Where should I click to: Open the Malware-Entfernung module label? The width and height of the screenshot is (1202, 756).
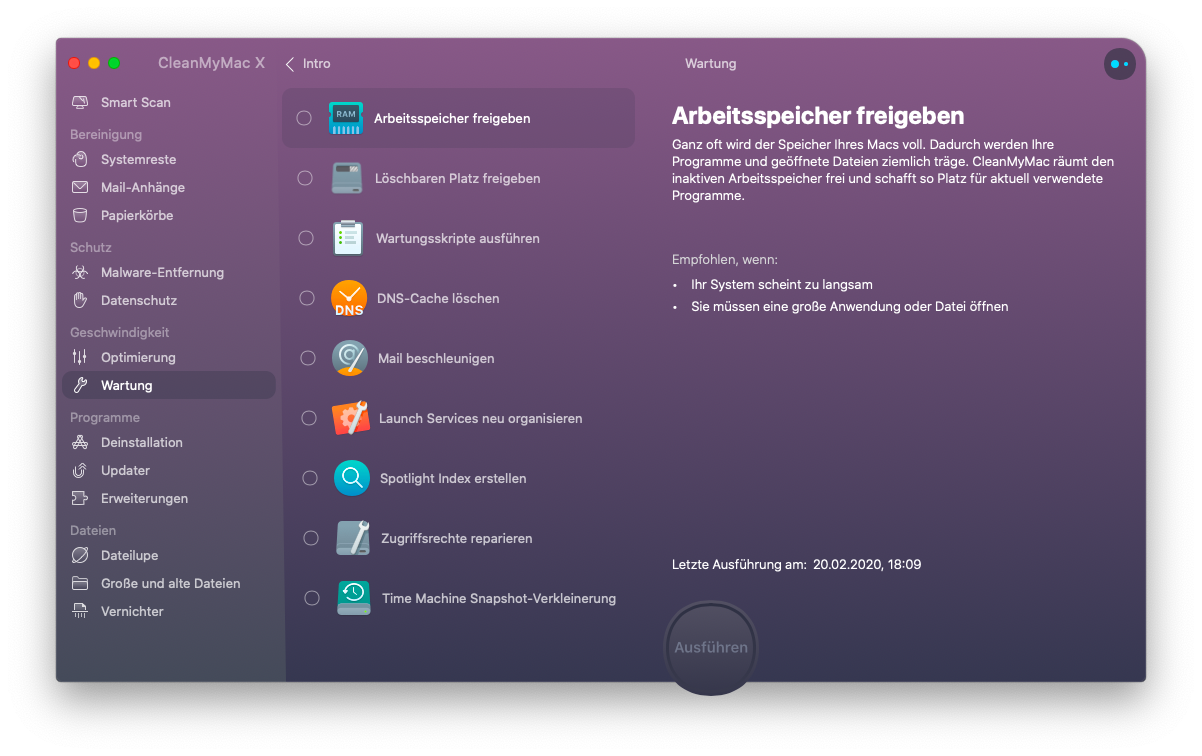click(x=162, y=272)
